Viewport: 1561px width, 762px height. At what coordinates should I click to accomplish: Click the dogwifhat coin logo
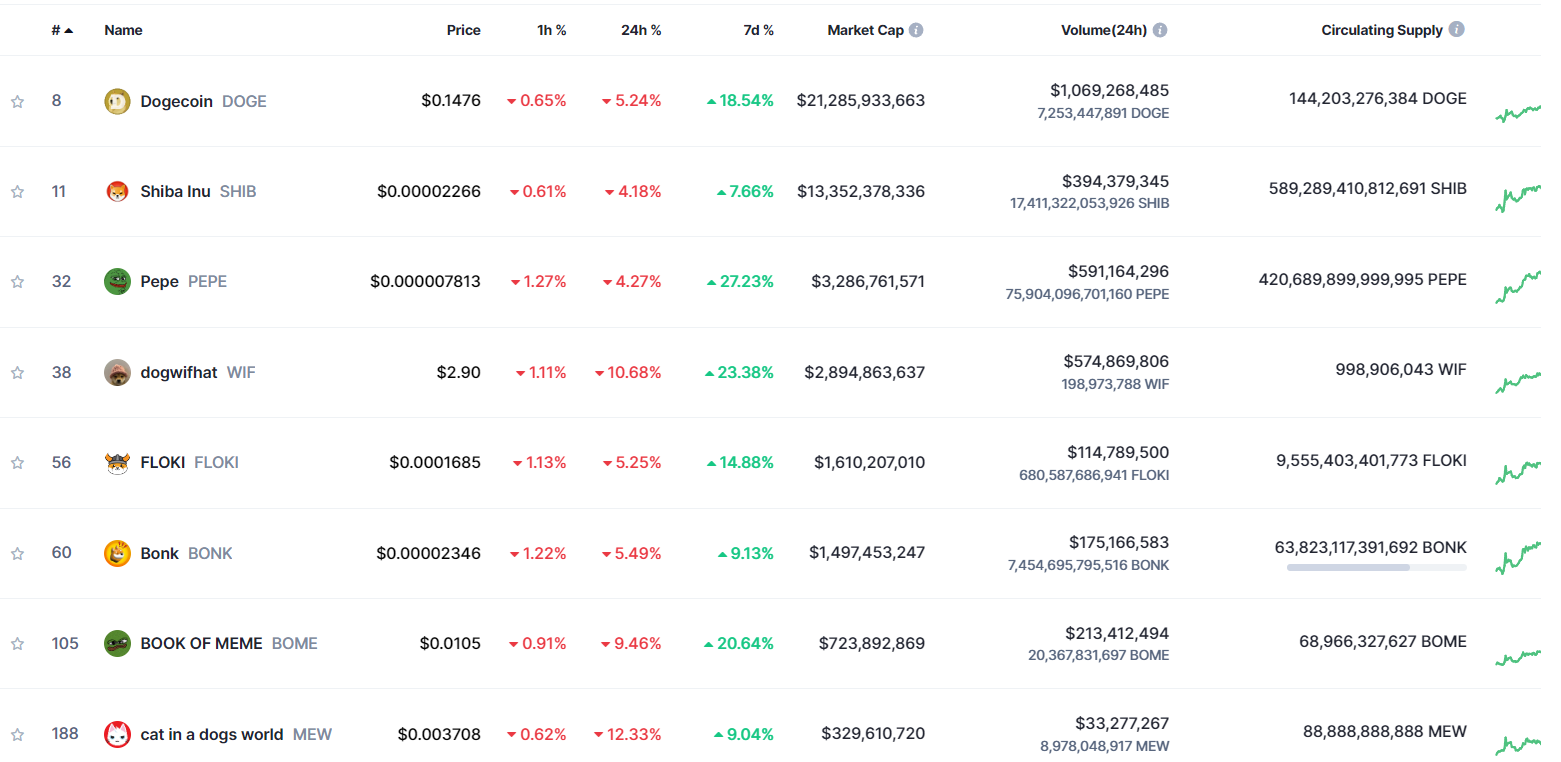coord(117,372)
